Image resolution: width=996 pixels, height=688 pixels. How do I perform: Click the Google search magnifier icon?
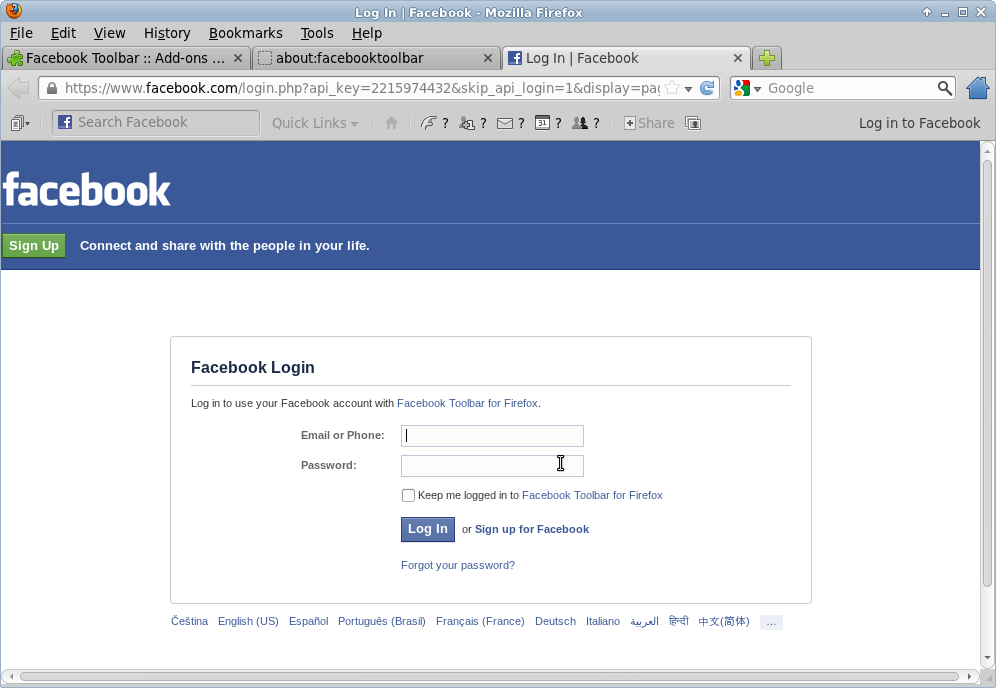point(945,88)
